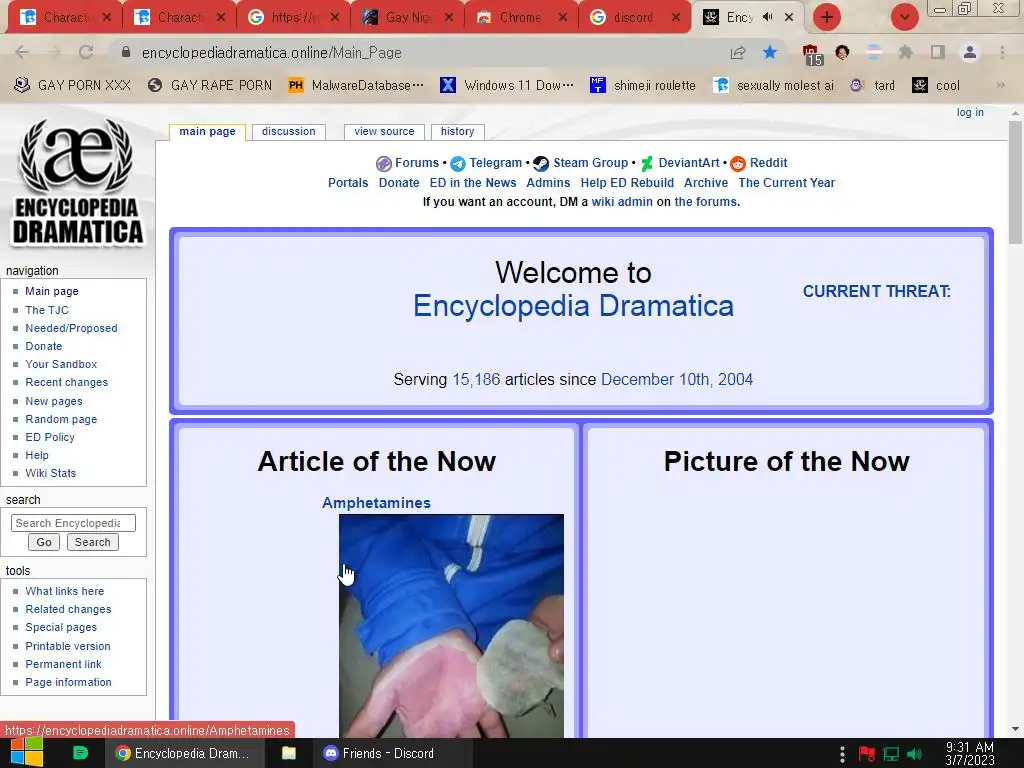Click the Article of the Now image
This screenshot has height=768, width=1024.
(451, 626)
